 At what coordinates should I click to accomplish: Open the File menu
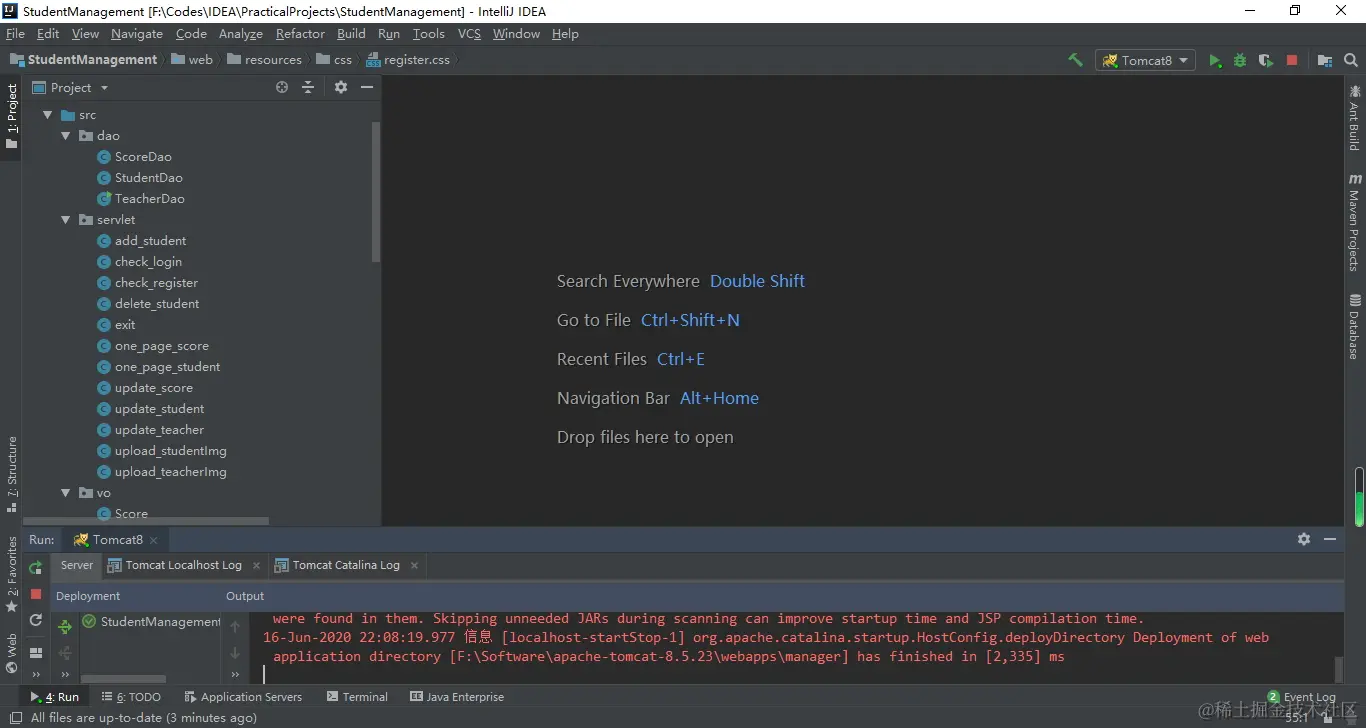click(15, 33)
